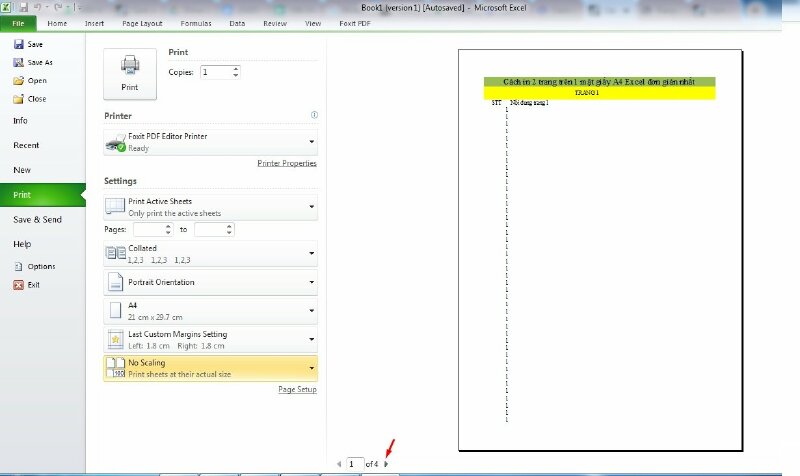Image resolution: width=800 pixels, height=476 pixels.
Task: Open the Collated dropdown
Action: pyautogui.click(x=210, y=254)
